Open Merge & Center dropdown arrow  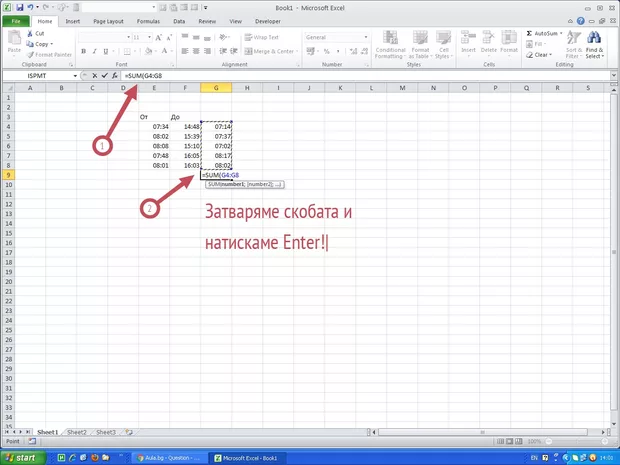[297, 51]
